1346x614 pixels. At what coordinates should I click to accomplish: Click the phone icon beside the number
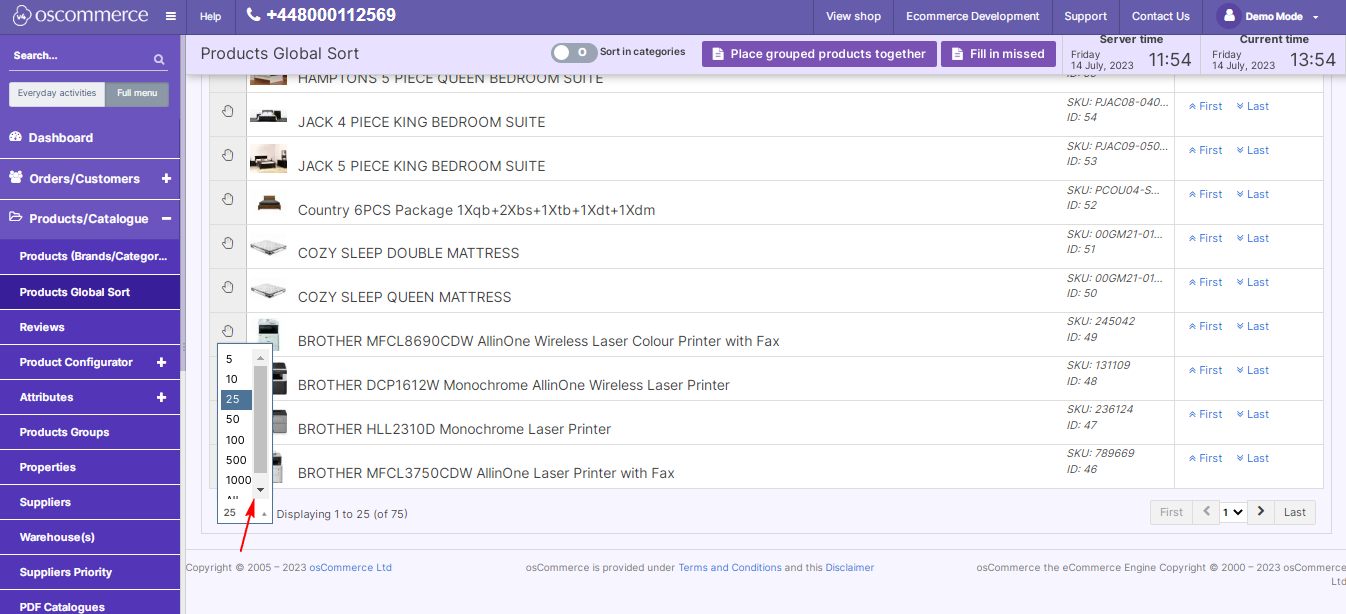click(253, 15)
